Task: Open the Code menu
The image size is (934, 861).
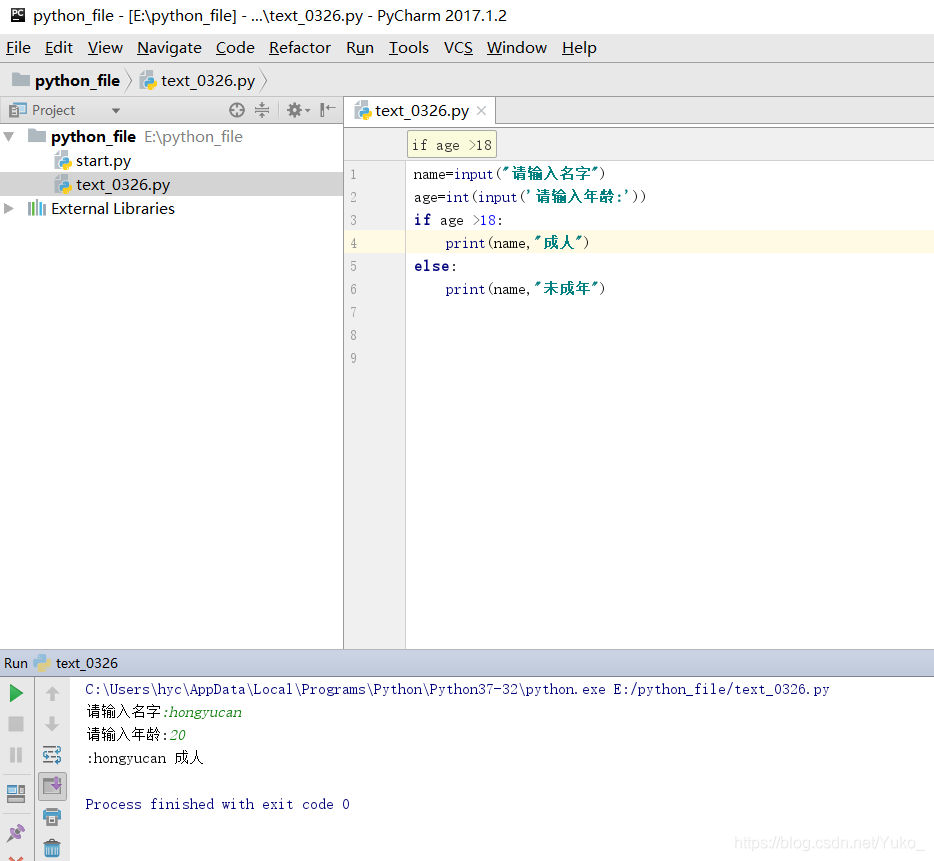Action: tap(235, 48)
